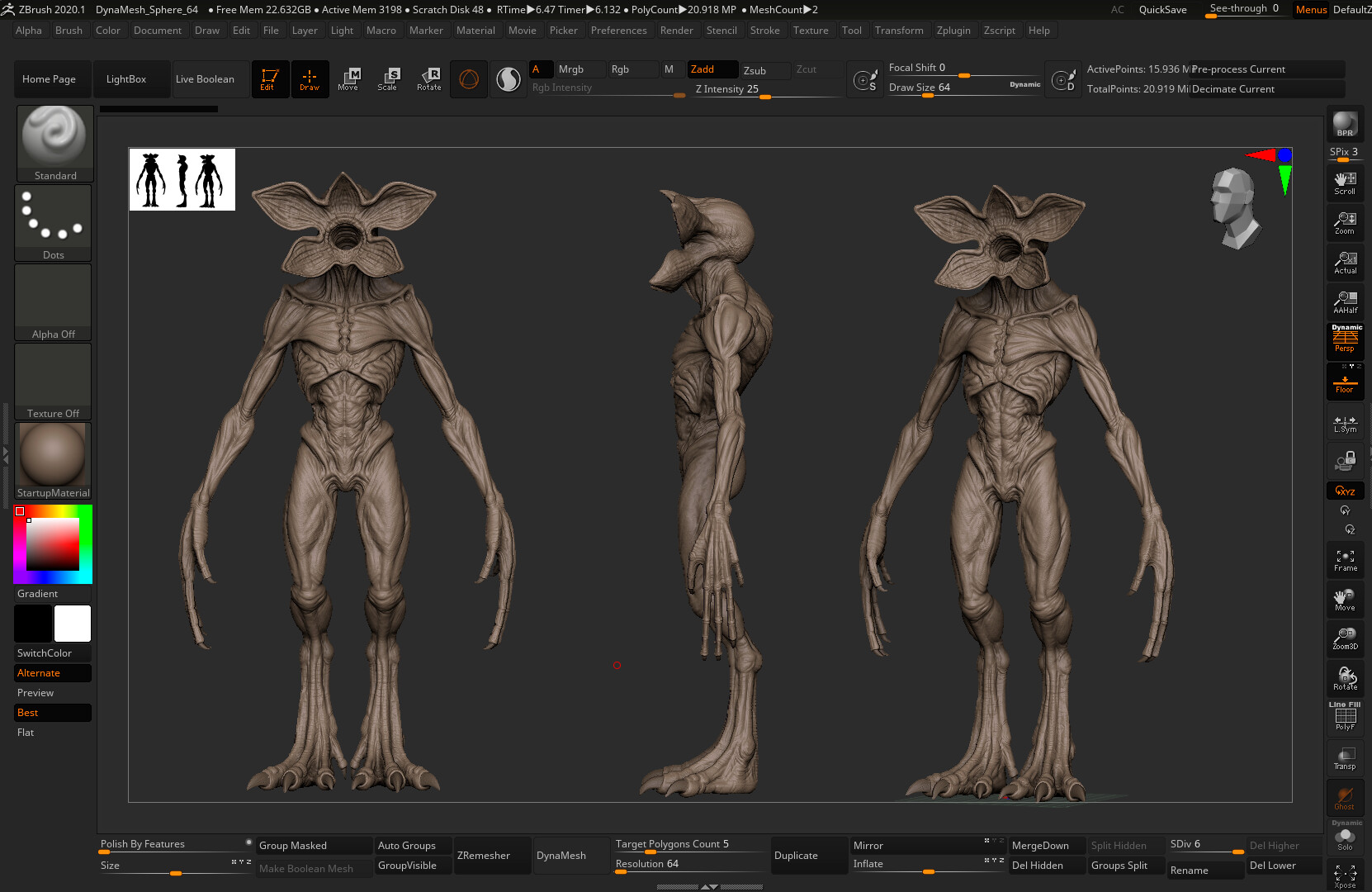
Task: Enable Zsub mode
Action: (x=765, y=70)
